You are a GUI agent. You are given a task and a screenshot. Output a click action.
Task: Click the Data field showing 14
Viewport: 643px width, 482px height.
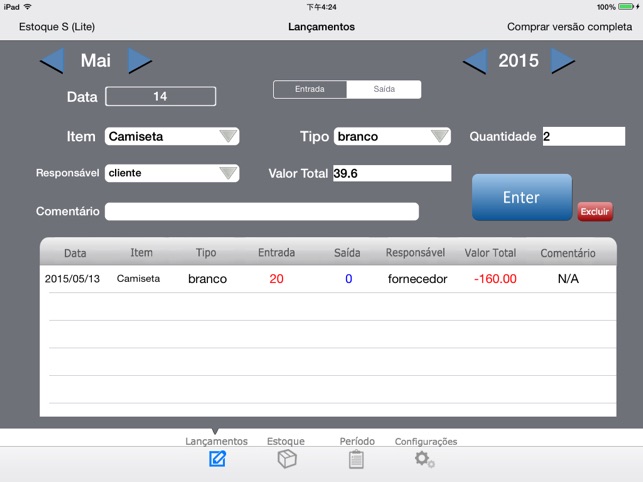[x=160, y=96]
